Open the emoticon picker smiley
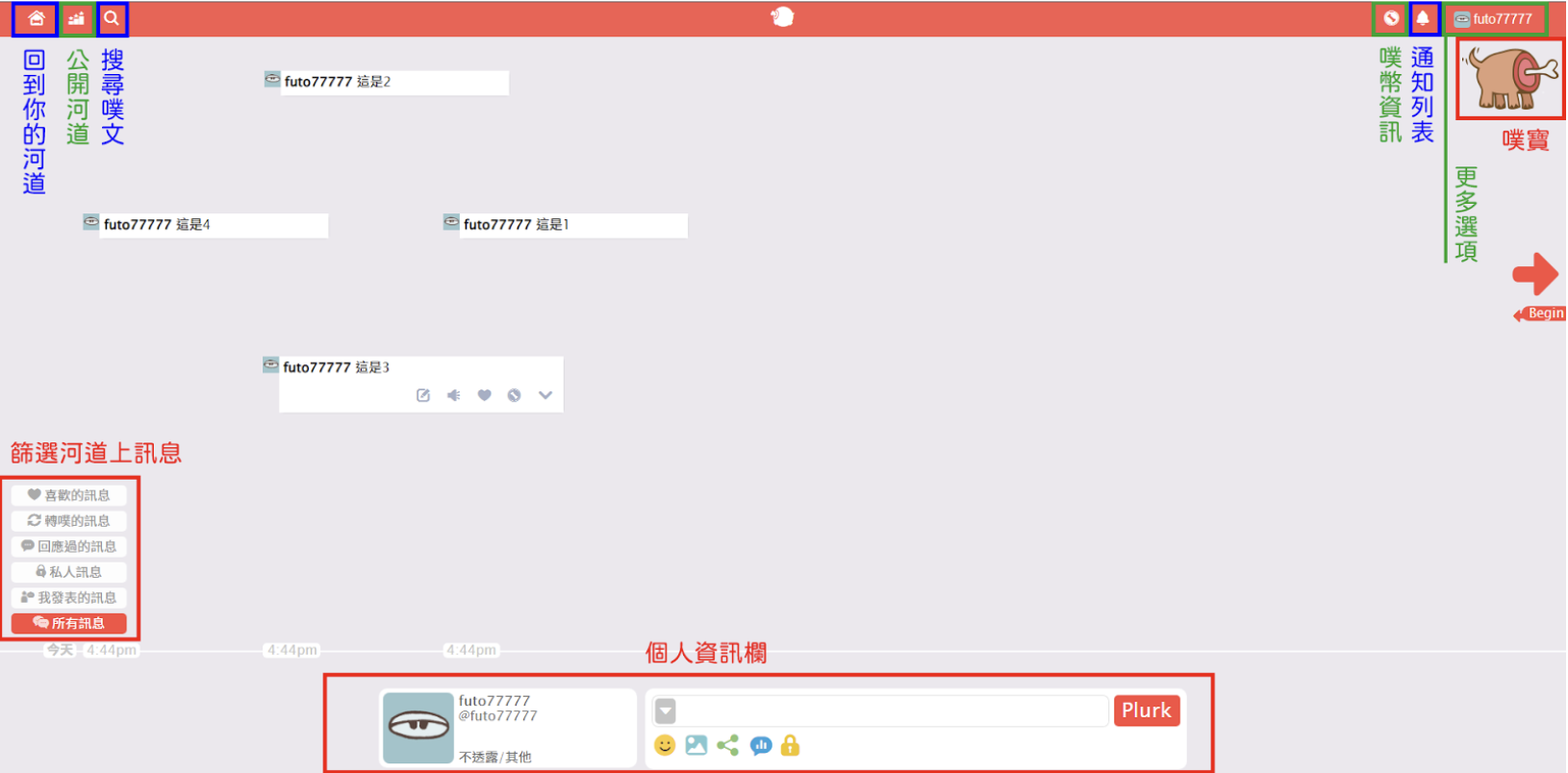 665,745
